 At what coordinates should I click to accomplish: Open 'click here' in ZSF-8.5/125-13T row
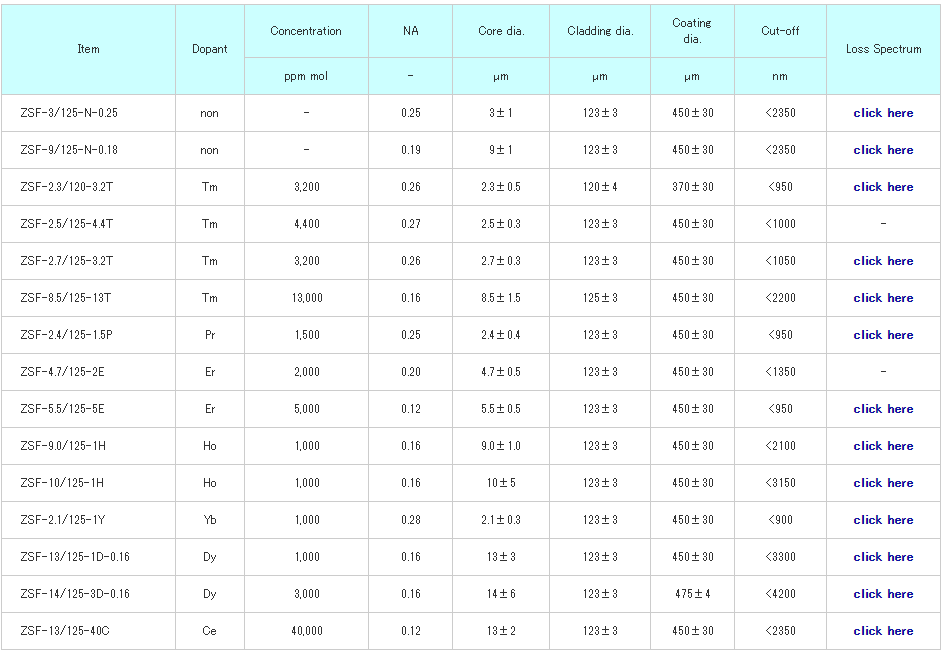click(x=883, y=298)
